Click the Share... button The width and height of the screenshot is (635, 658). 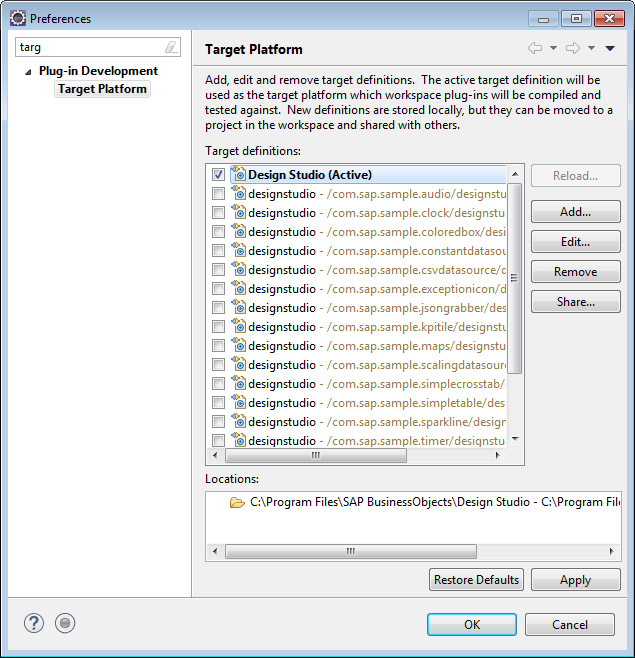point(575,302)
